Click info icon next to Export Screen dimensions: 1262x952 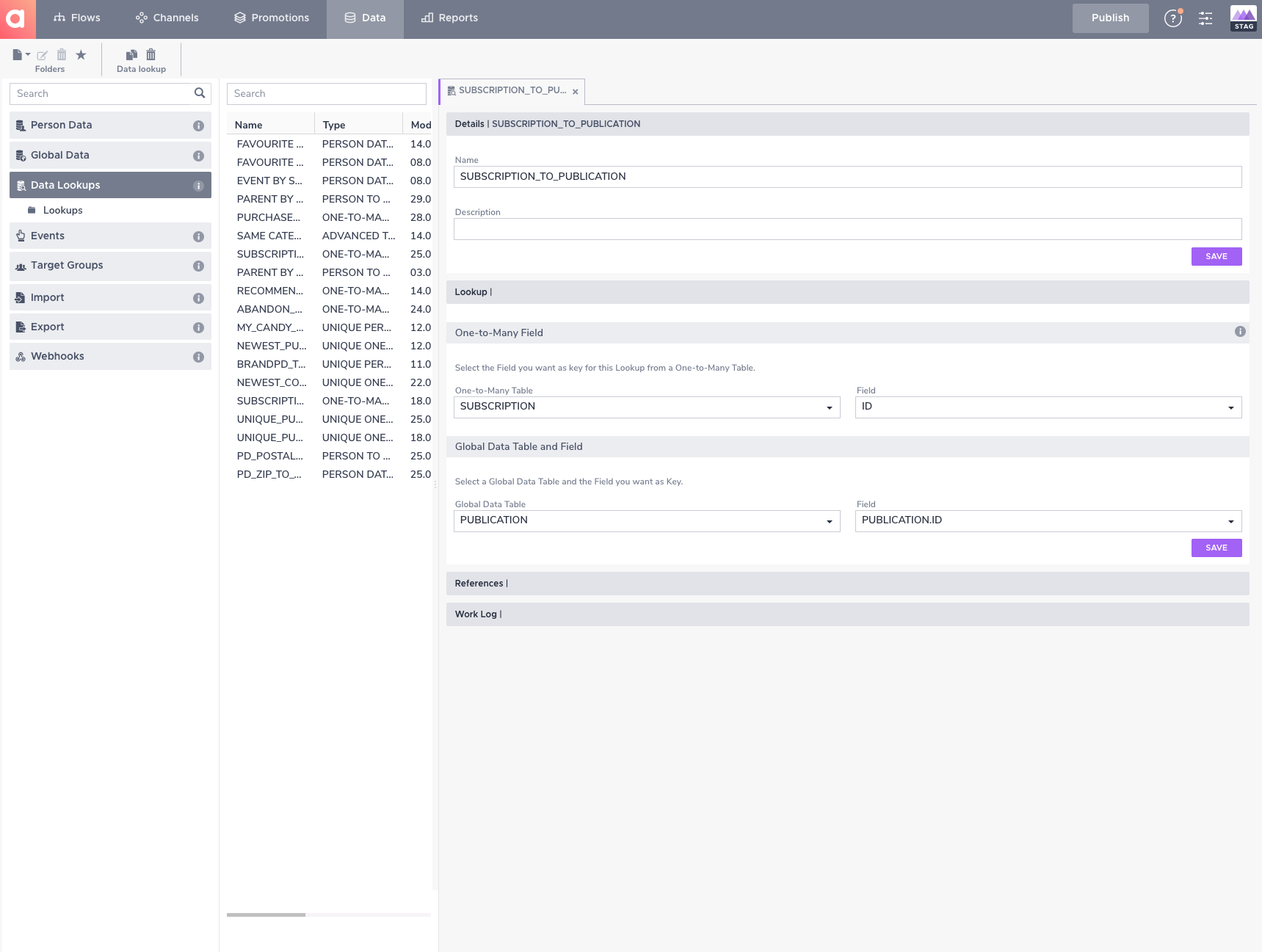click(x=198, y=327)
